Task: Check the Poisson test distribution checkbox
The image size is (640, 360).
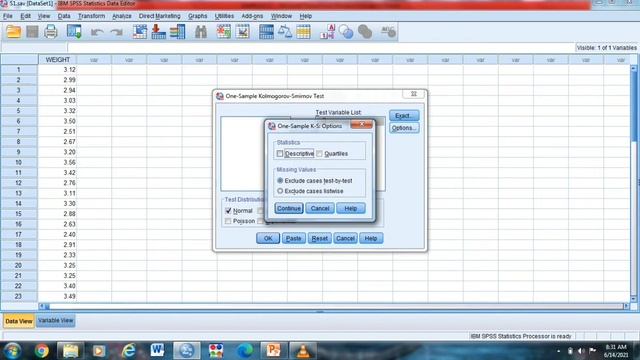Action: click(x=228, y=221)
